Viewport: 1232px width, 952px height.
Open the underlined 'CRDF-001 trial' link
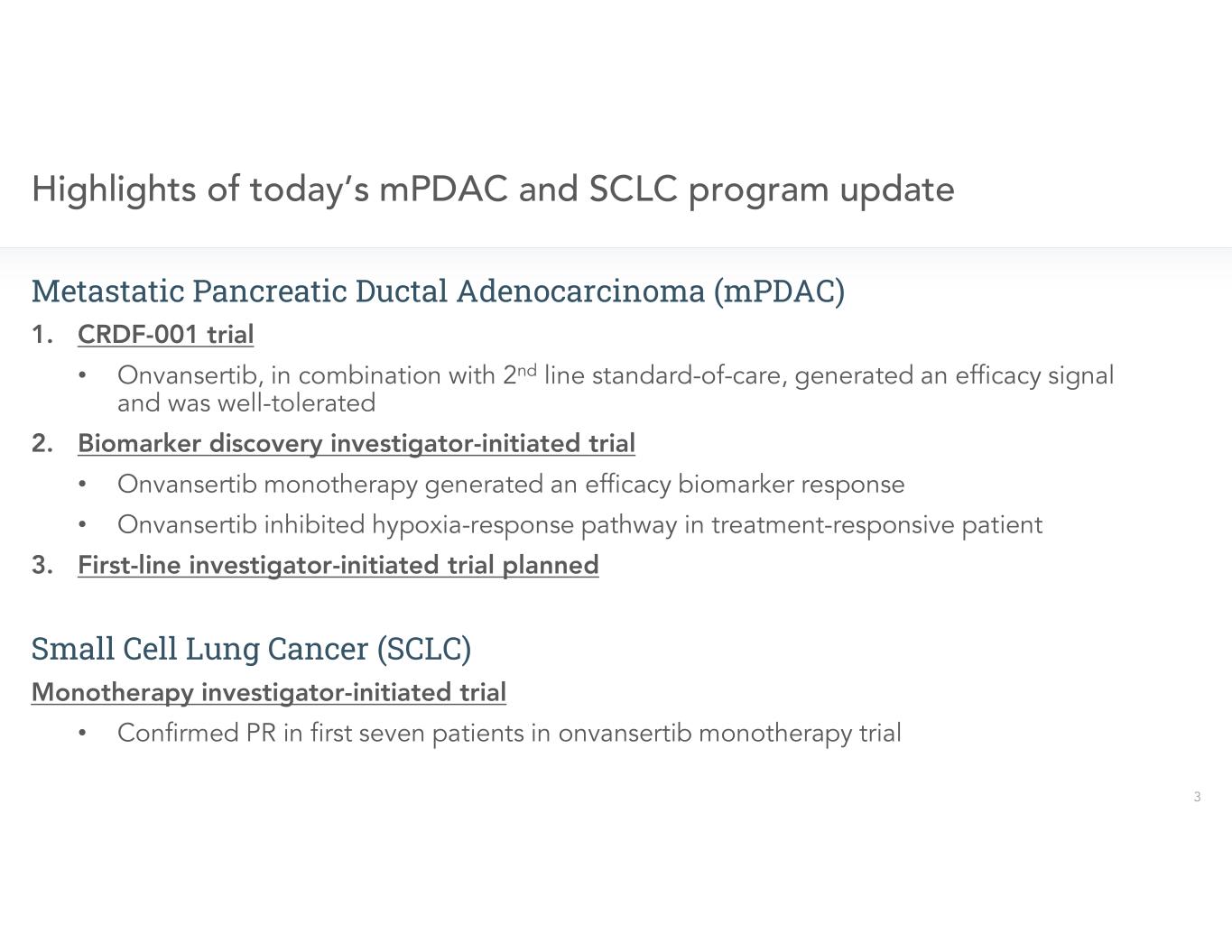[x=165, y=335]
